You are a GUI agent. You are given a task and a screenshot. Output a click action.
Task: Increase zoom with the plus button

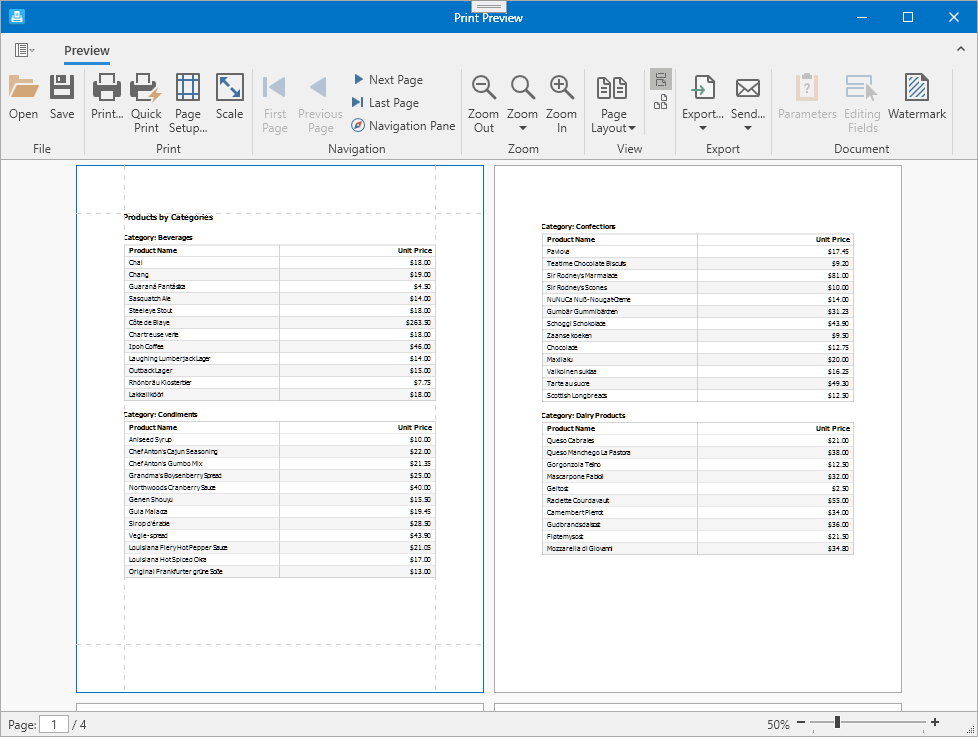click(935, 722)
